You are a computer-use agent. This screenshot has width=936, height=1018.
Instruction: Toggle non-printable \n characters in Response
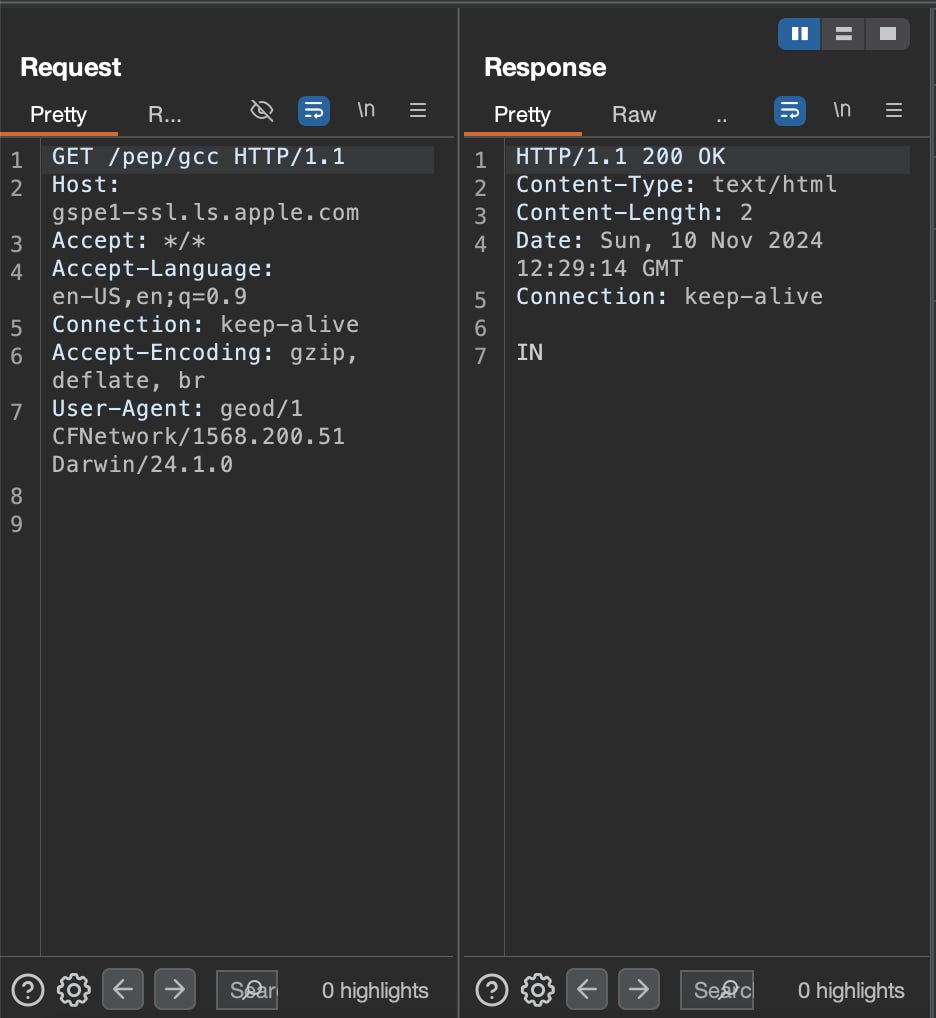coord(842,110)
